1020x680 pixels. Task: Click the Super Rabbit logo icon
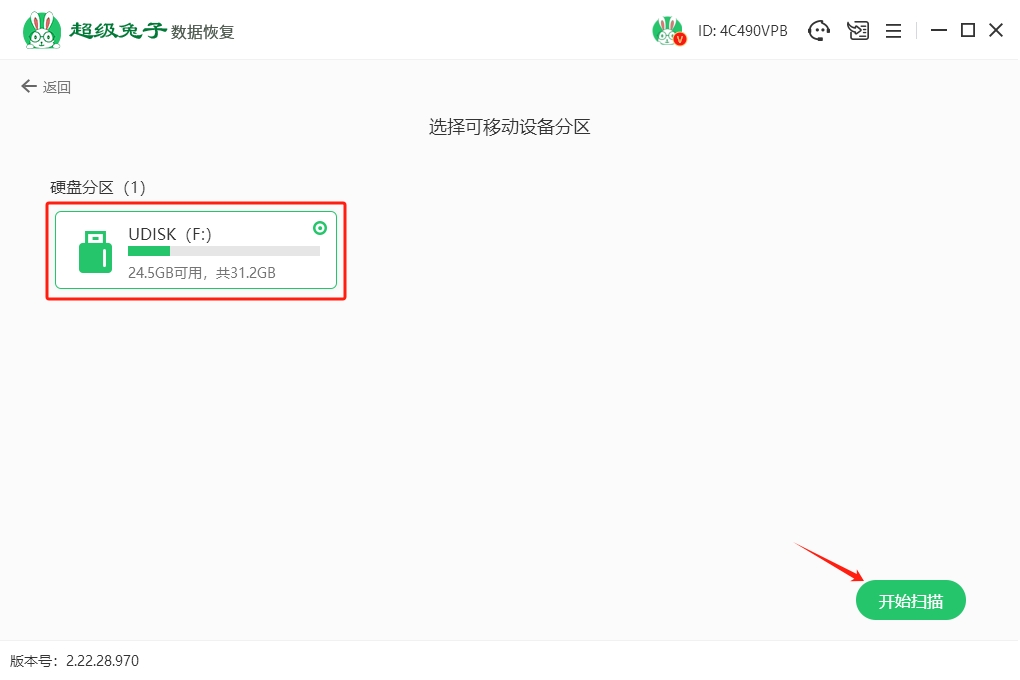pyautogui.click(x=41, y=30)
